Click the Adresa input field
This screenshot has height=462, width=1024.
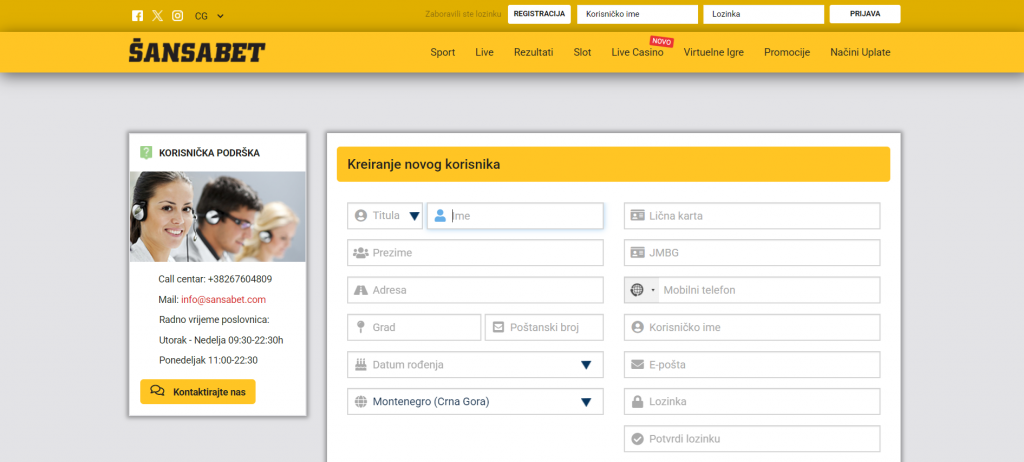pos(475,290)
